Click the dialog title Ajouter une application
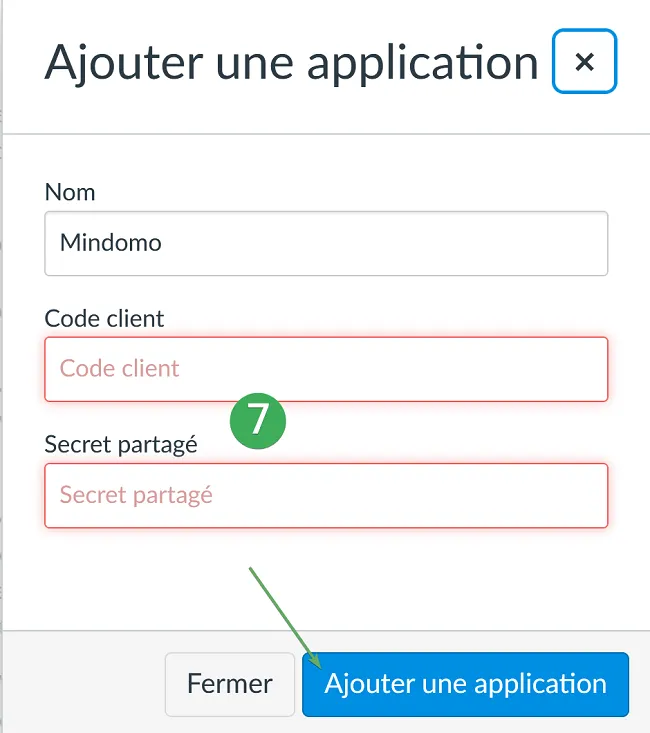Viewport: 650px width, 733px height. tap(291, 63)
